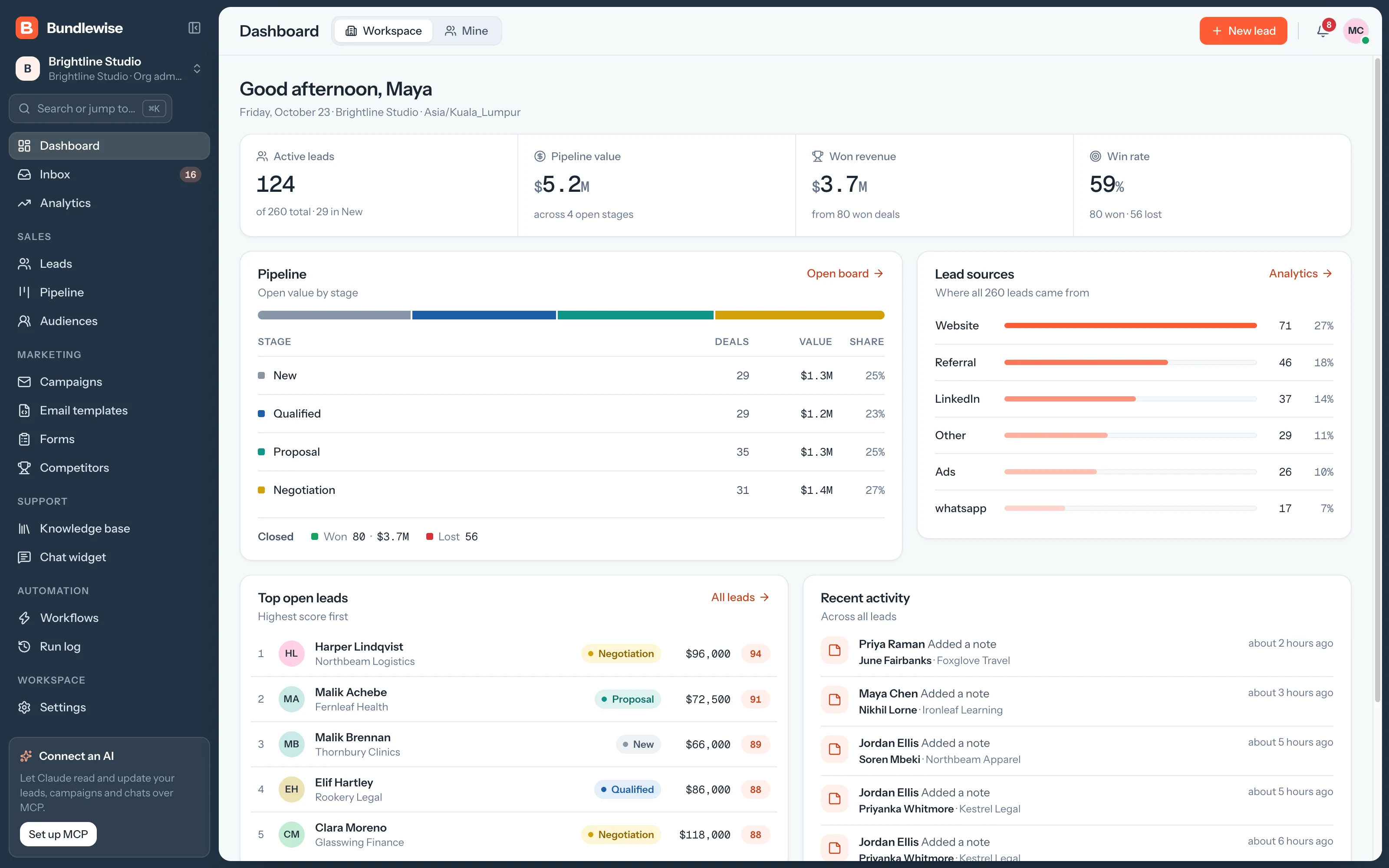Open Harper Lindqvist lead row
The width and height of the screenshot is (1389, 868).
513,654
